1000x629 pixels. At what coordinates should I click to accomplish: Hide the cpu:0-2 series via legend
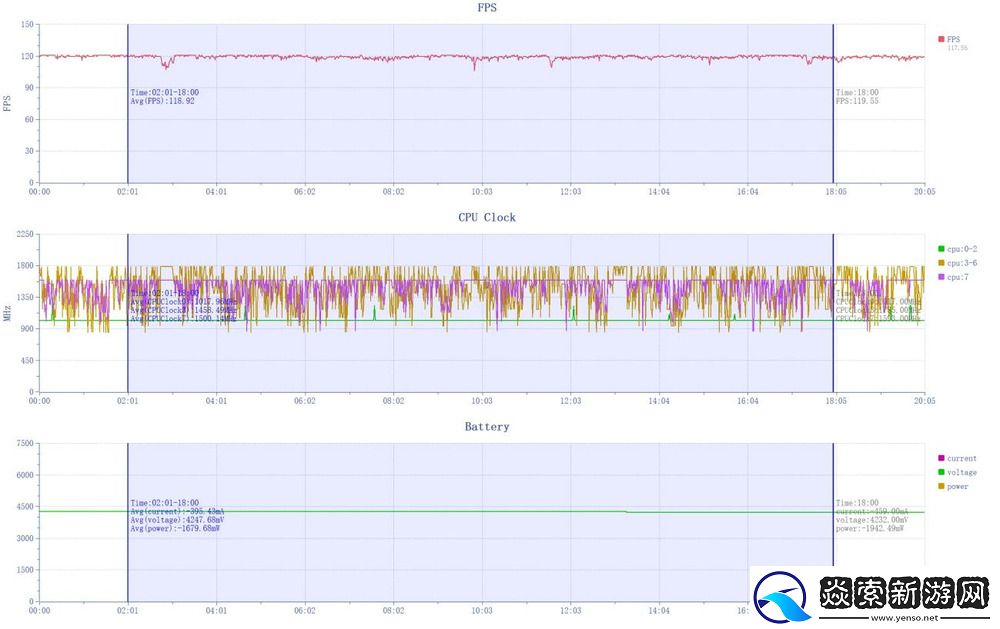(956, 248)
